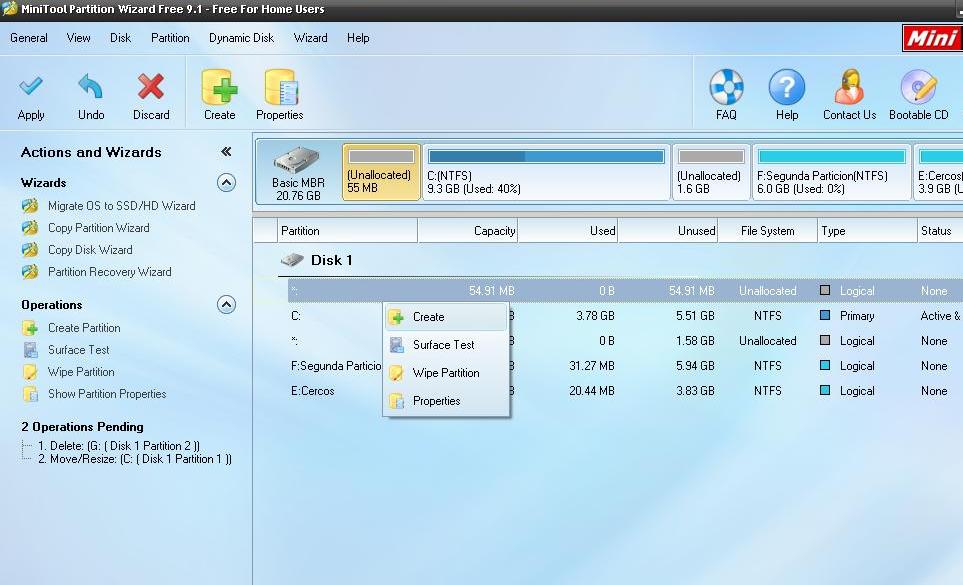This screenshot has width=963, height=585.
Task: Click the Discard red X icon
Action: [150, 87]
